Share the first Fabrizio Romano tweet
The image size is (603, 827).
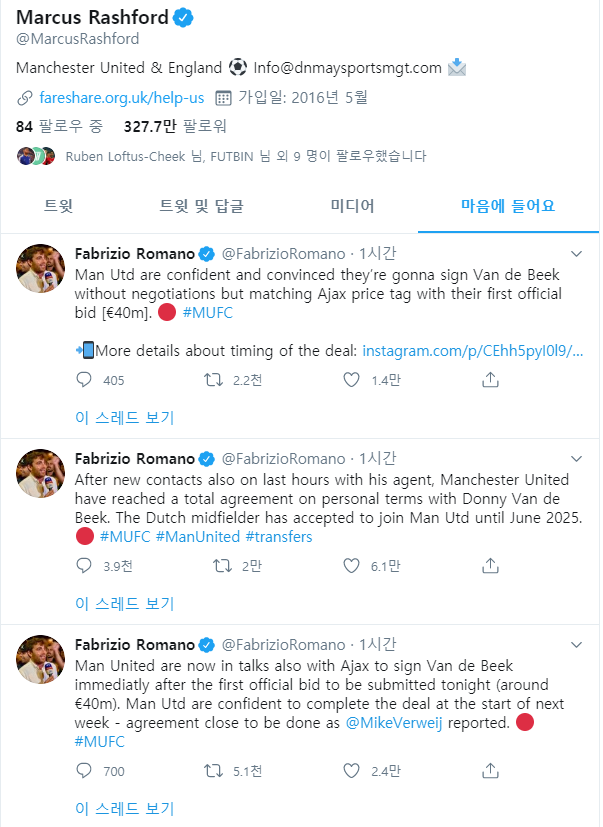tap(490, 380)
